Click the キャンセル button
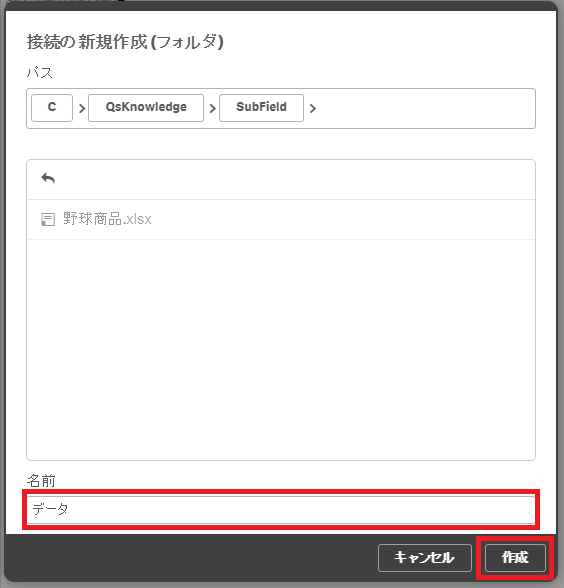564x588 pixels. pyautogui.click(x=424, y=558)
